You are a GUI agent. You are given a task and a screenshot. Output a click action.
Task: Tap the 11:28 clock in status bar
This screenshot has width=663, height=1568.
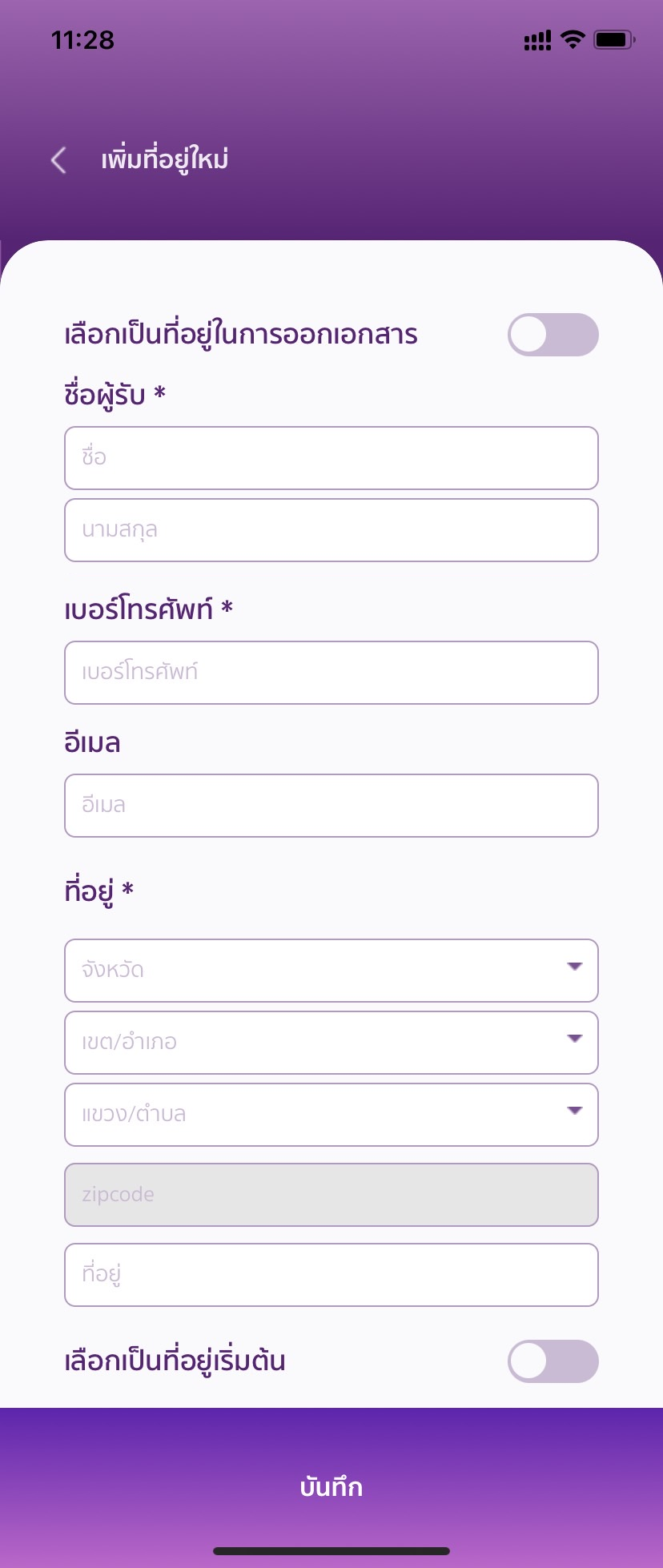point(82,40)
